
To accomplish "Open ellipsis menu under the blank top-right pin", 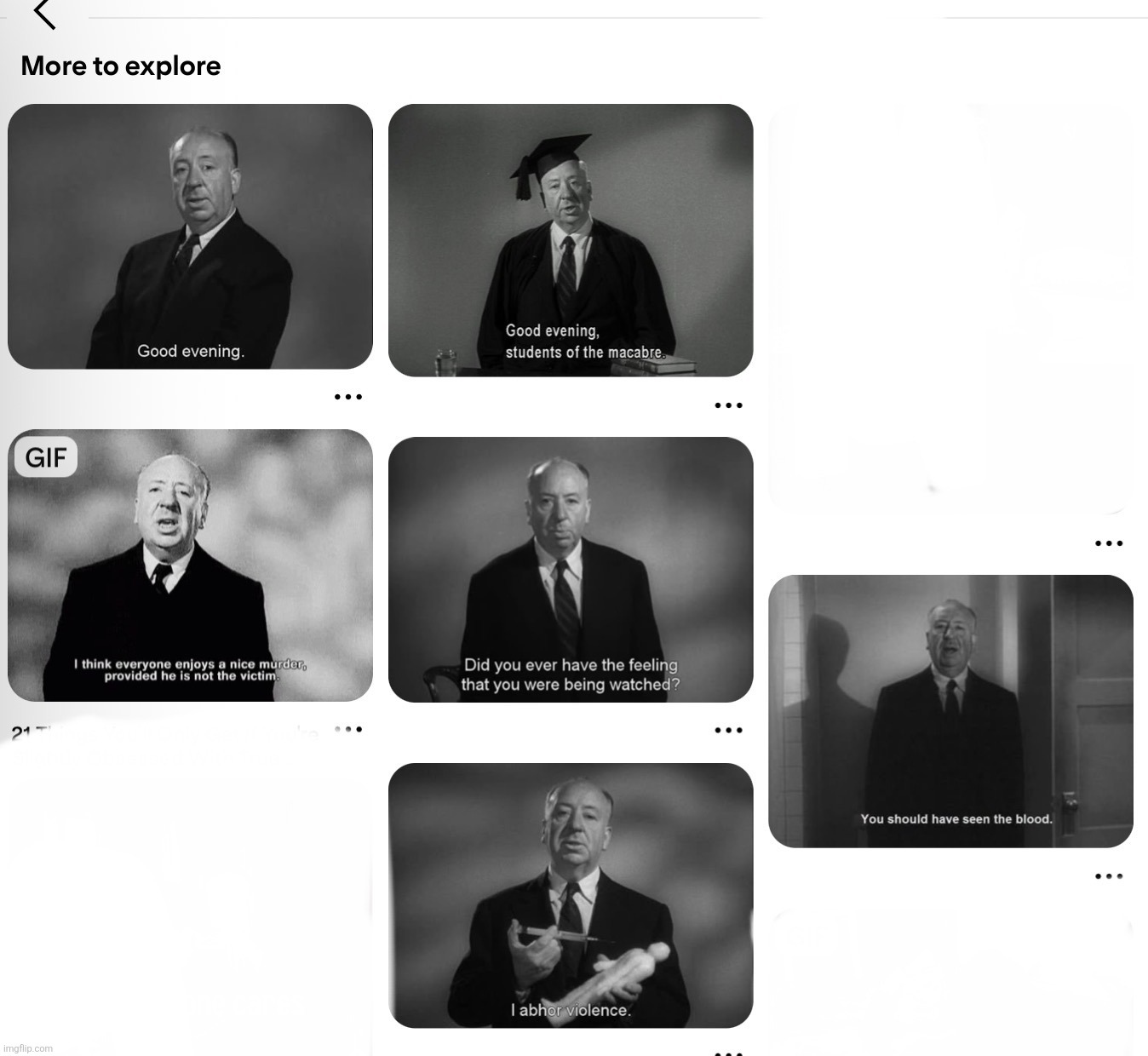I will [1109, 542].
